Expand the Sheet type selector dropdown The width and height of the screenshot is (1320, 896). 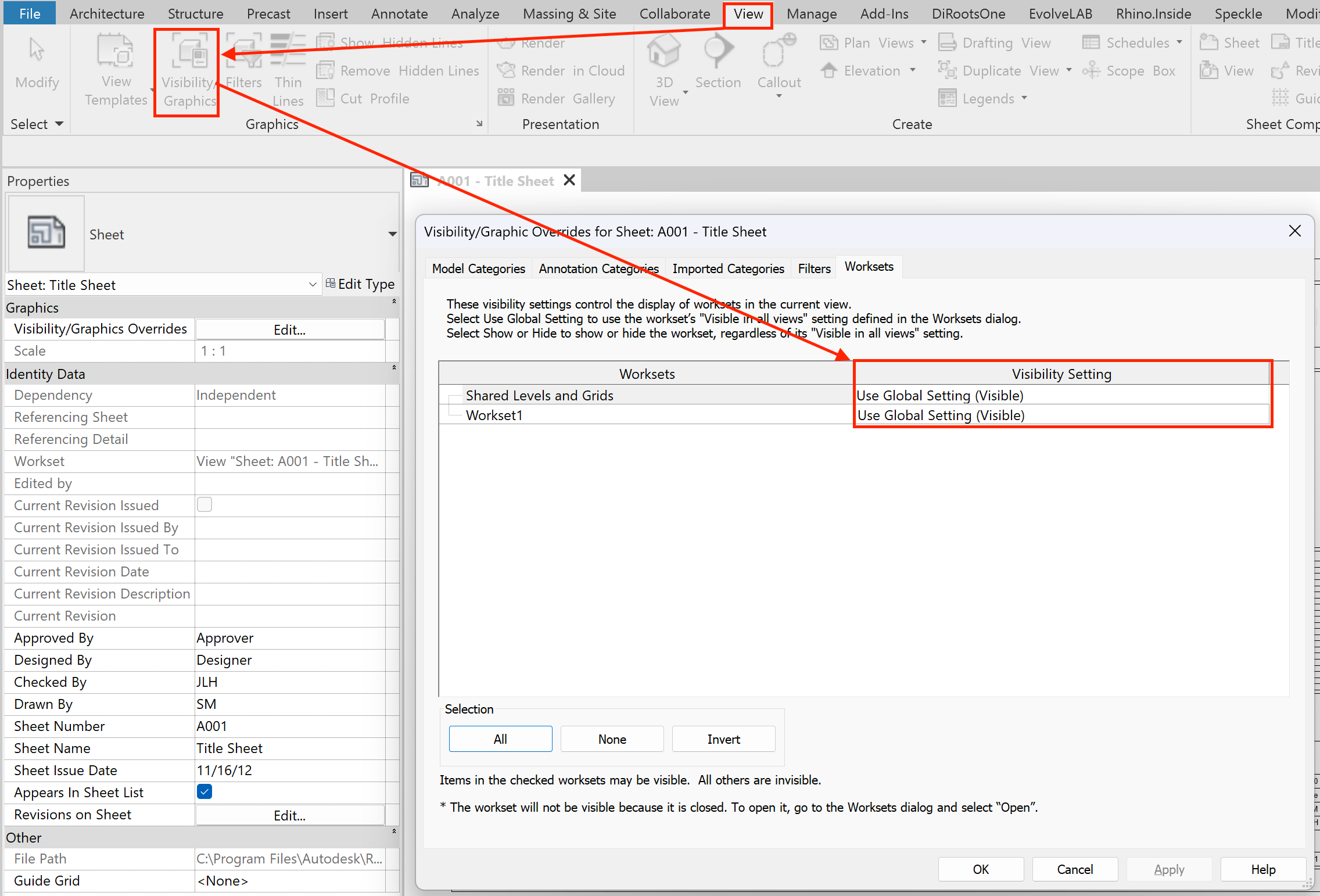(x=392, y=234)
